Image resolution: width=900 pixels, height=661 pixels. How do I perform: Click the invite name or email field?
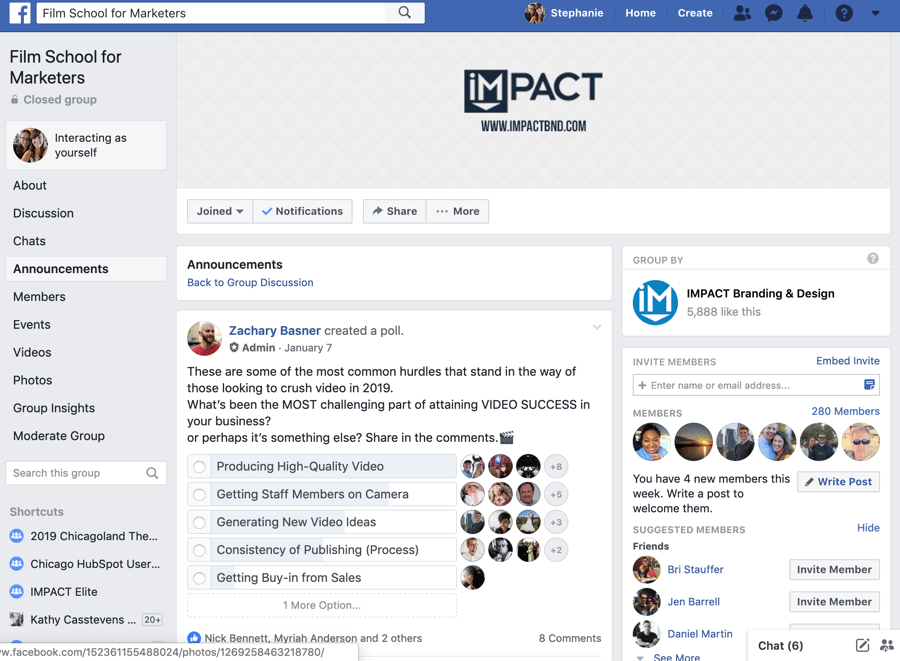(x=756, y=385)
